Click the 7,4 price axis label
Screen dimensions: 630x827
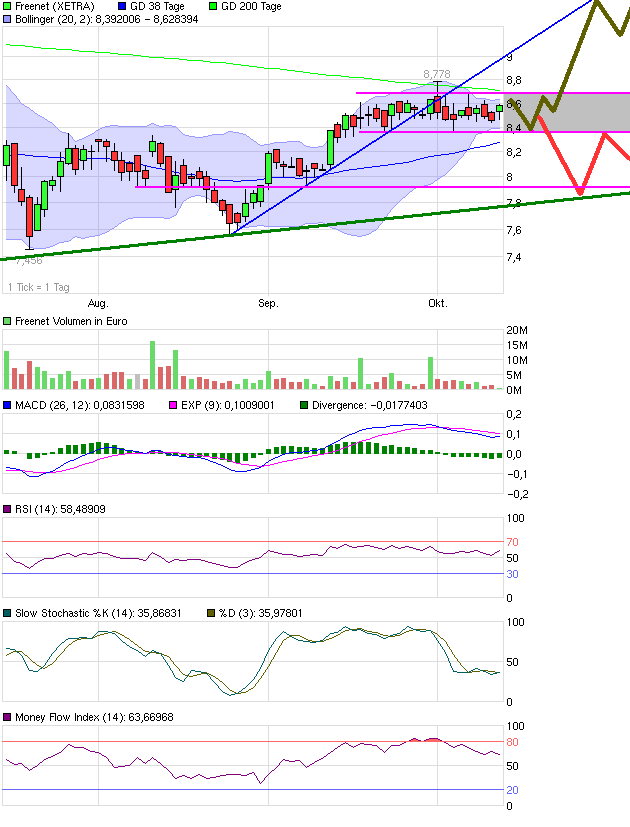[x=513, y=257]
